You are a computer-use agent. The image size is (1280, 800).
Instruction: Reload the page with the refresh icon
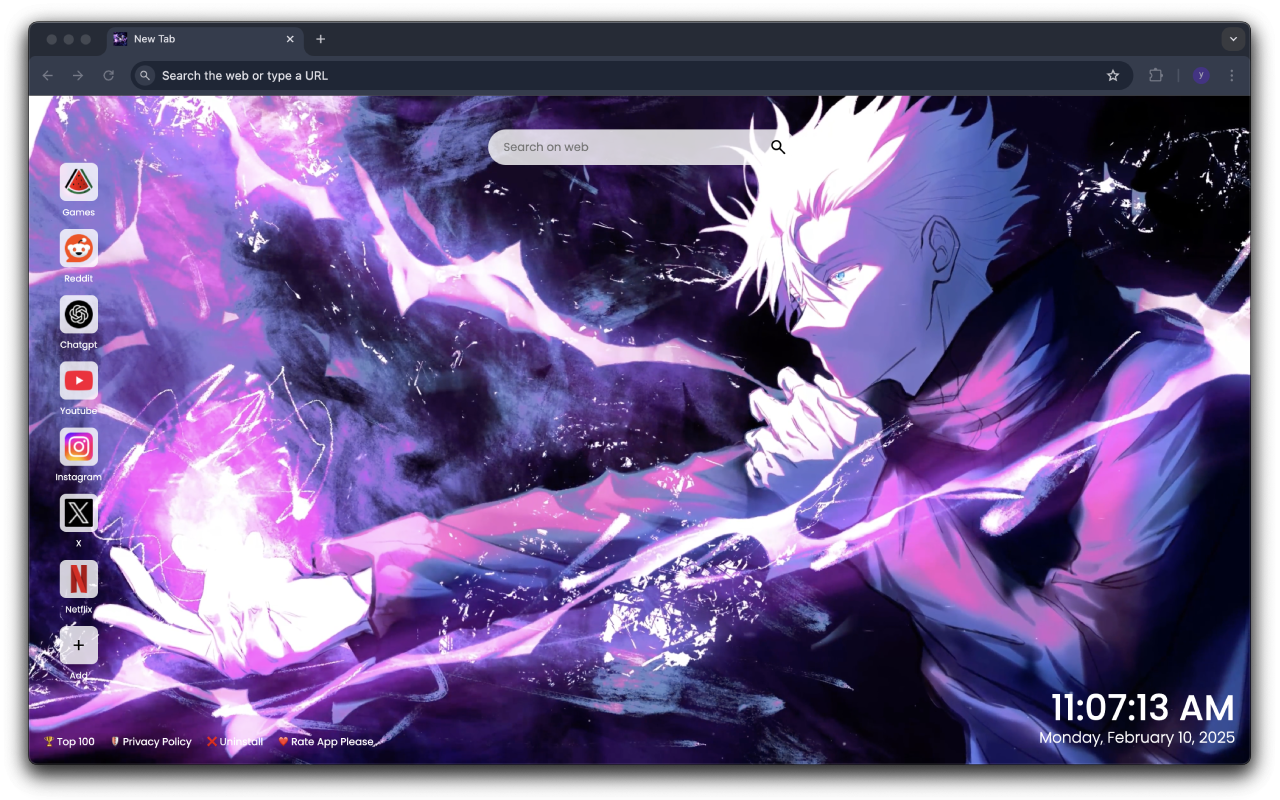(x=108, y=75)
